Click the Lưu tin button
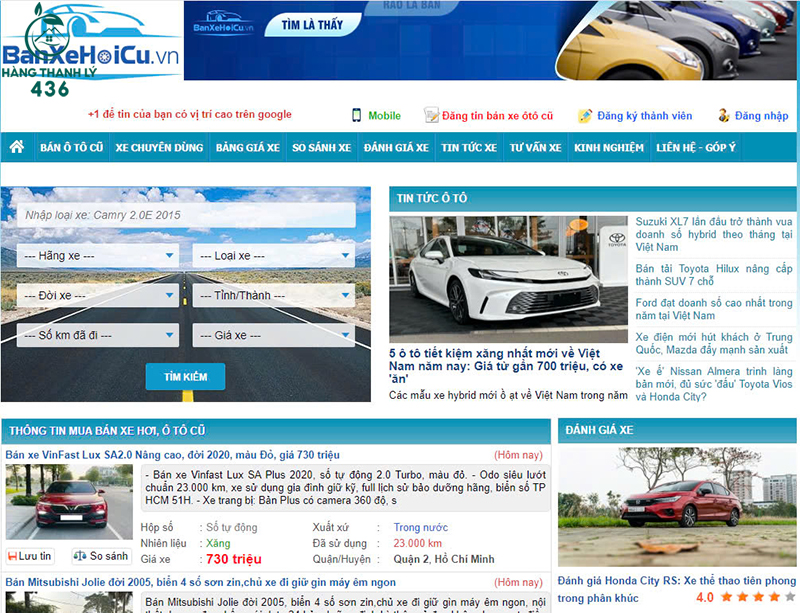 pos(30,556)
